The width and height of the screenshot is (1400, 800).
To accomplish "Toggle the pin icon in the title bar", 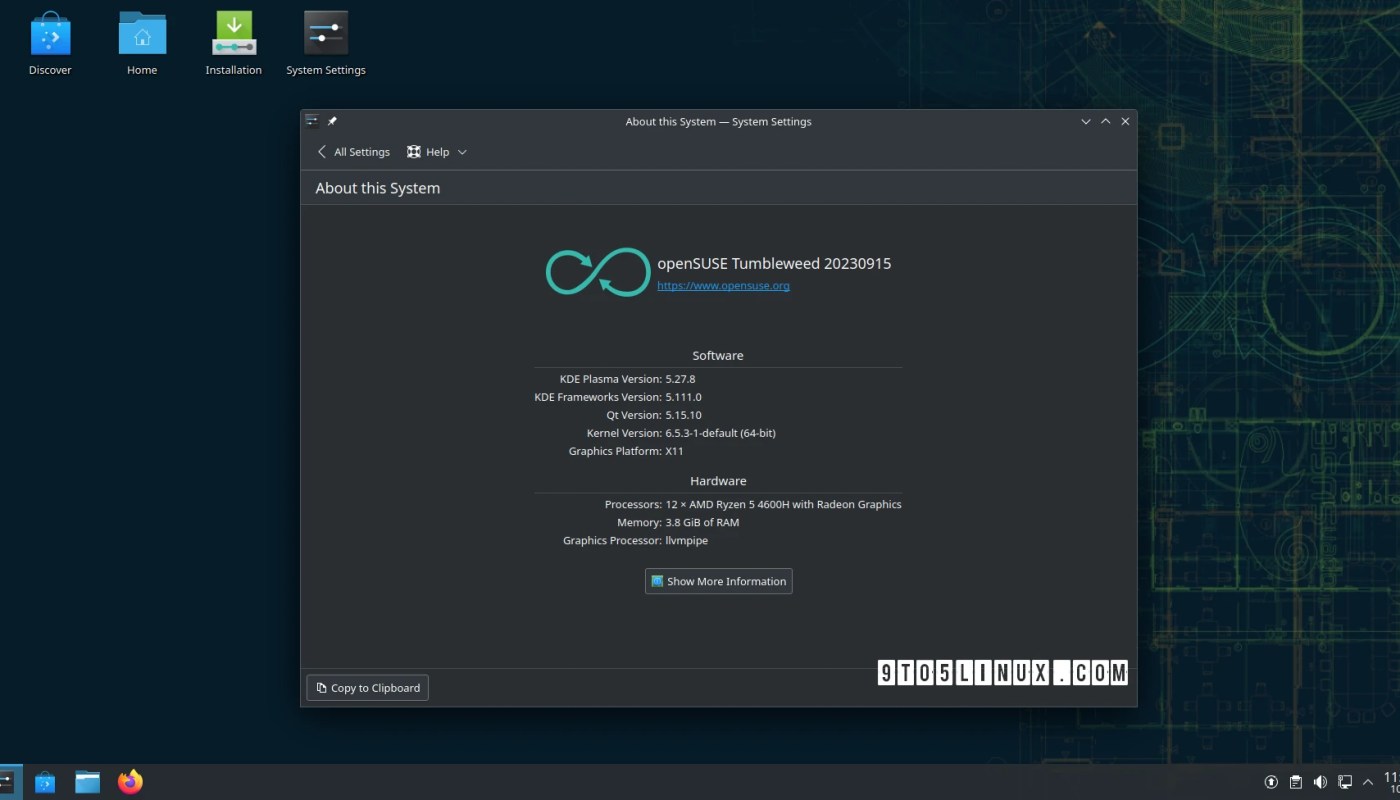I will [332, 121].
